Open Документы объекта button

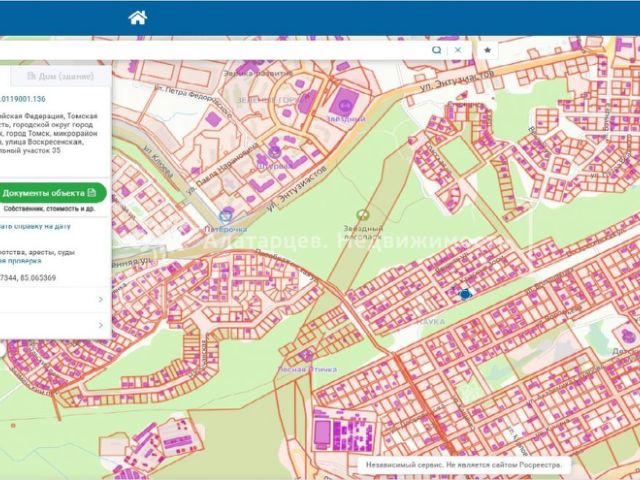pyautogui.click(x=51, y=193)
